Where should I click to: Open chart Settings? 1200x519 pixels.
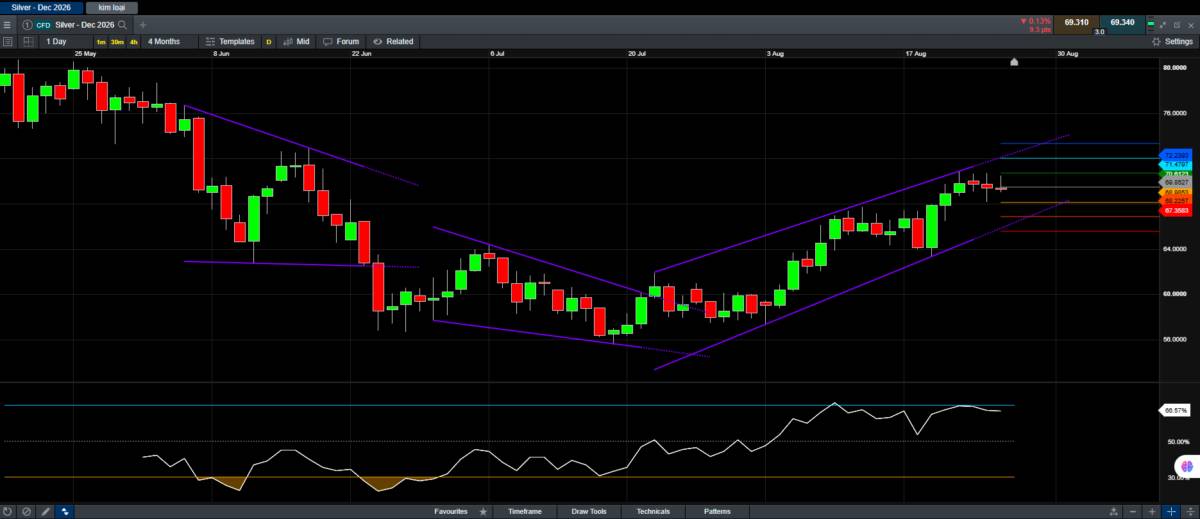(x=1173, y=42)
